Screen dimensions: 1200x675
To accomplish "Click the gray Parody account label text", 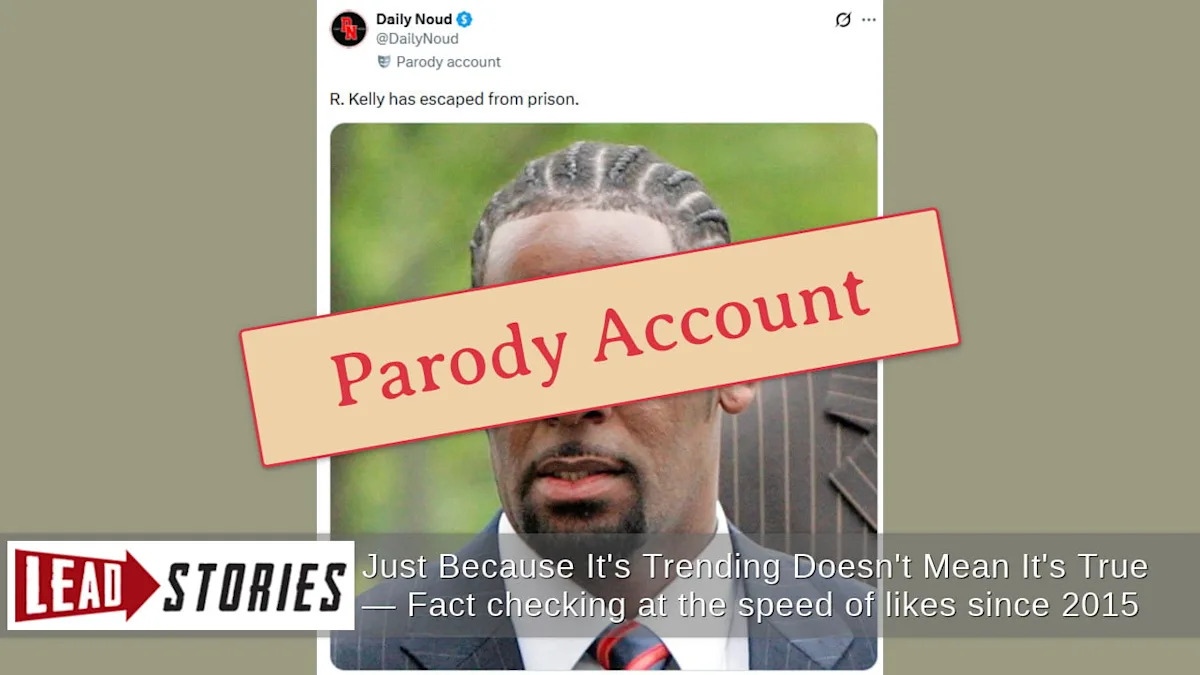I will pos(448,62).
